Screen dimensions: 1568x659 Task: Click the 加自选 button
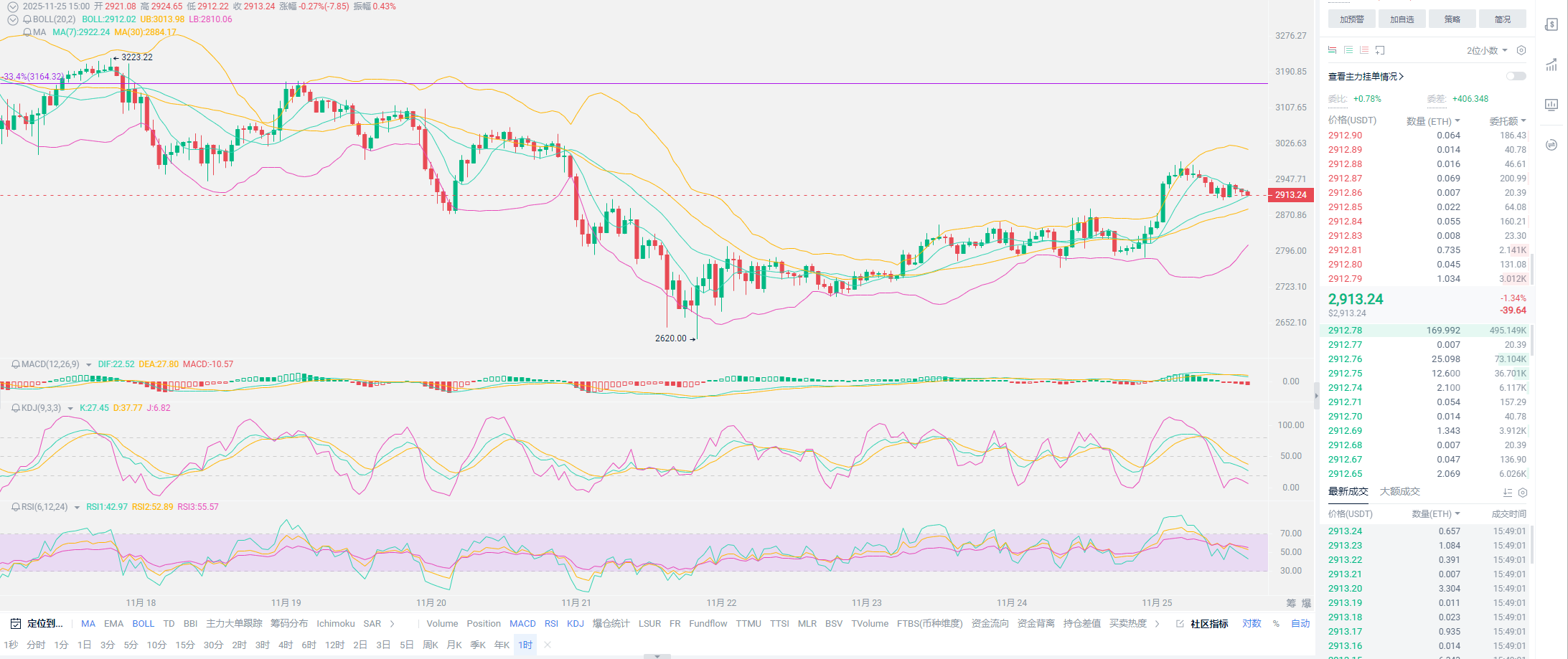click(x=1402, y=19)
